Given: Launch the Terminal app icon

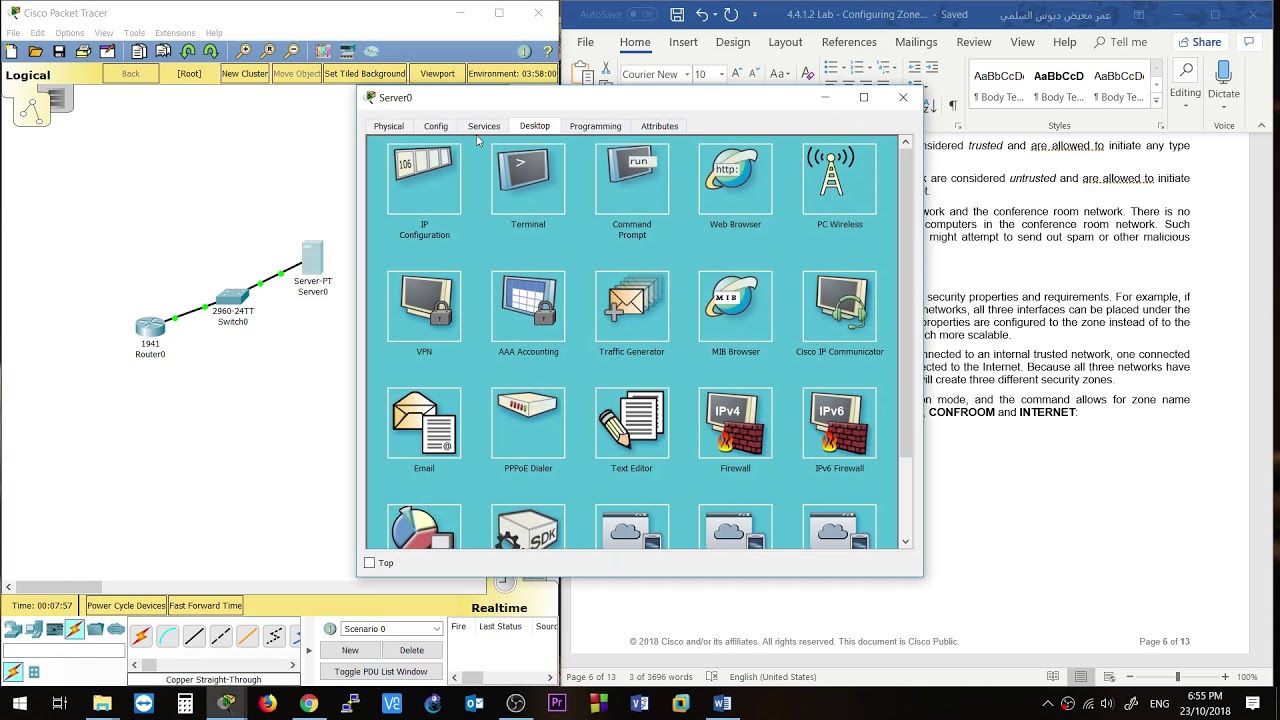Looking at the screenshot, I should [x=528, y=180].
